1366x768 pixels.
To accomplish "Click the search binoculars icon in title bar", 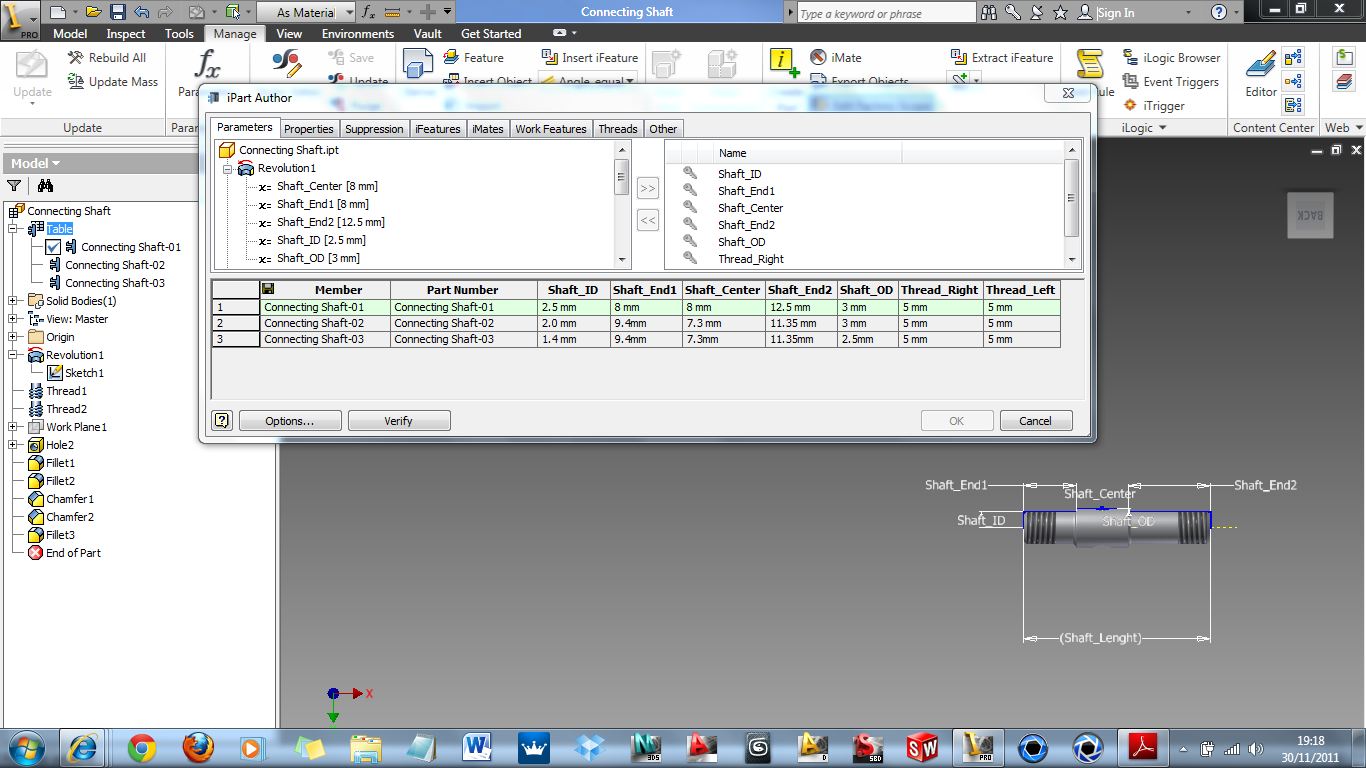I will (989, 12).
